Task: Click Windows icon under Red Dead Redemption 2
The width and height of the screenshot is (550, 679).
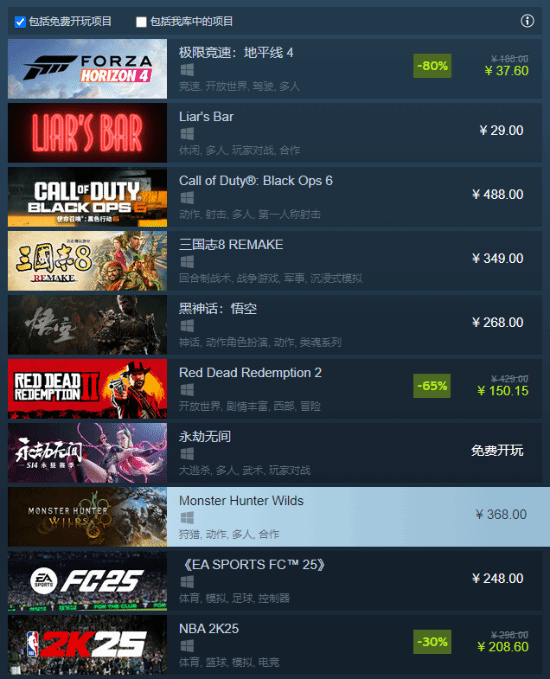Action: pyautogui.click(x=187, y=390)
